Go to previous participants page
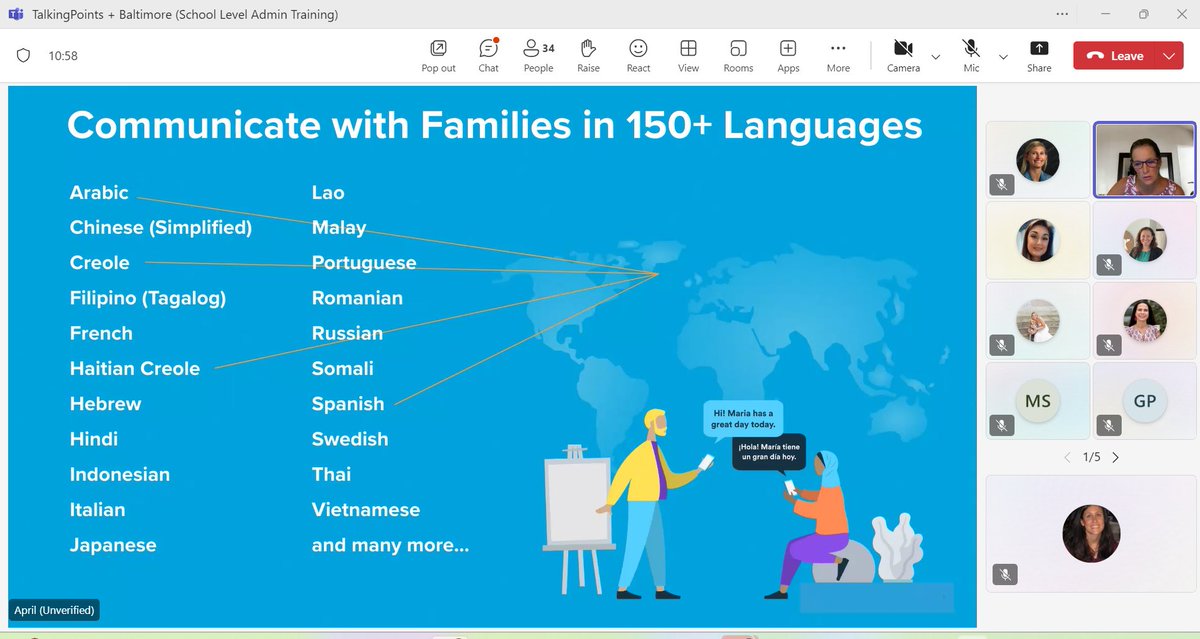The height and width of the screenshot is (639, 1200). coord(1067,457)
